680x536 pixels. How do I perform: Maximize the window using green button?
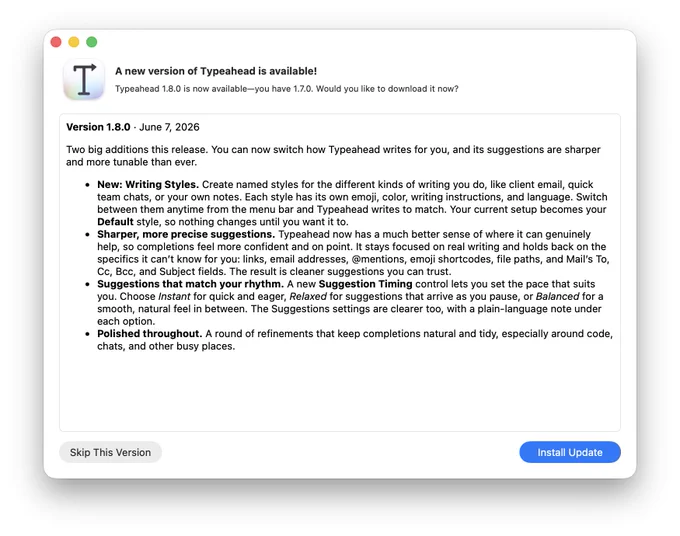92,42
